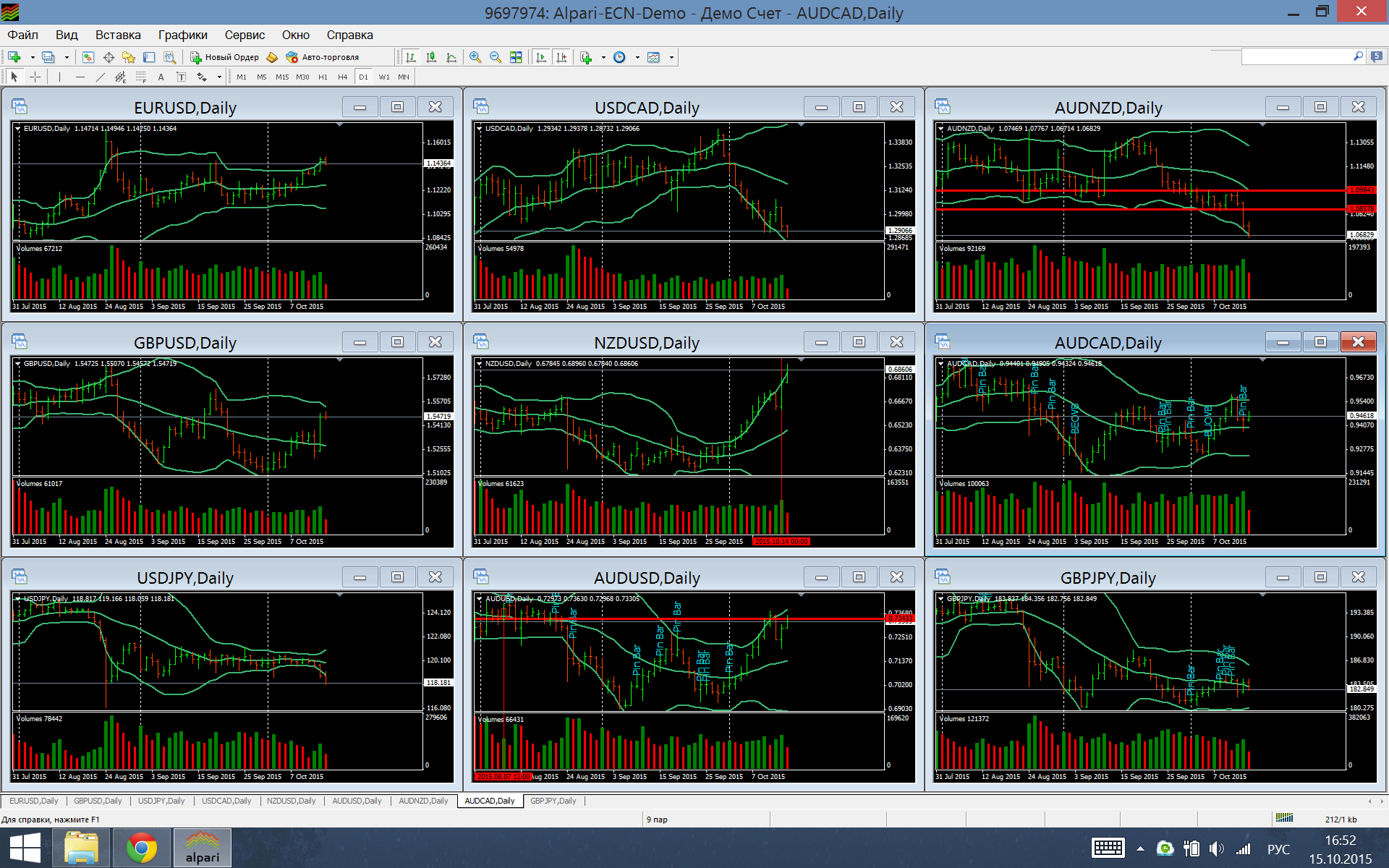The height and width of the screenshot is (868, 1389).
Task: Draw a vertical line tool
Action: point(59,77)
